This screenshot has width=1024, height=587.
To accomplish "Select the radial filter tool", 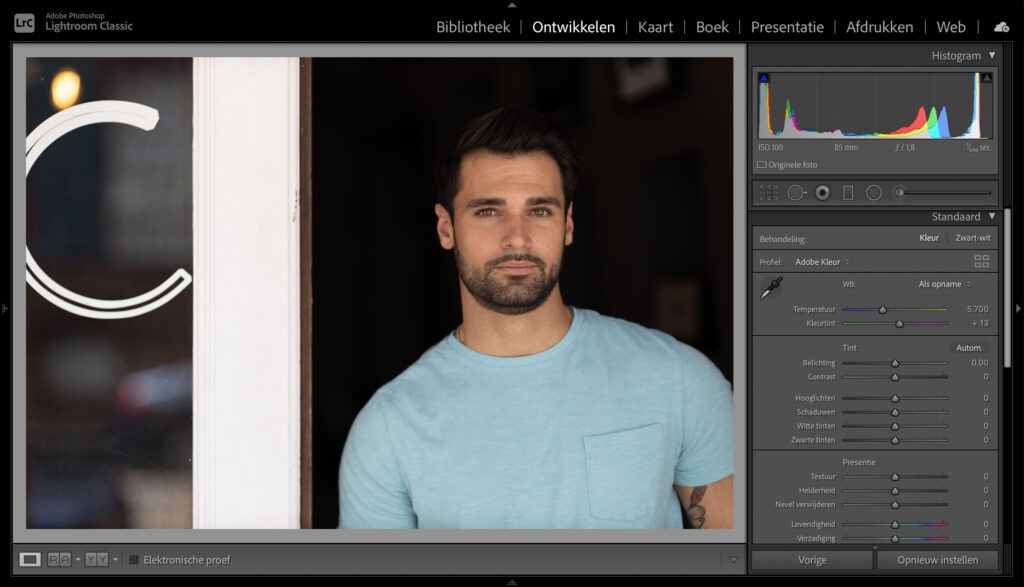I will [874, 193].
